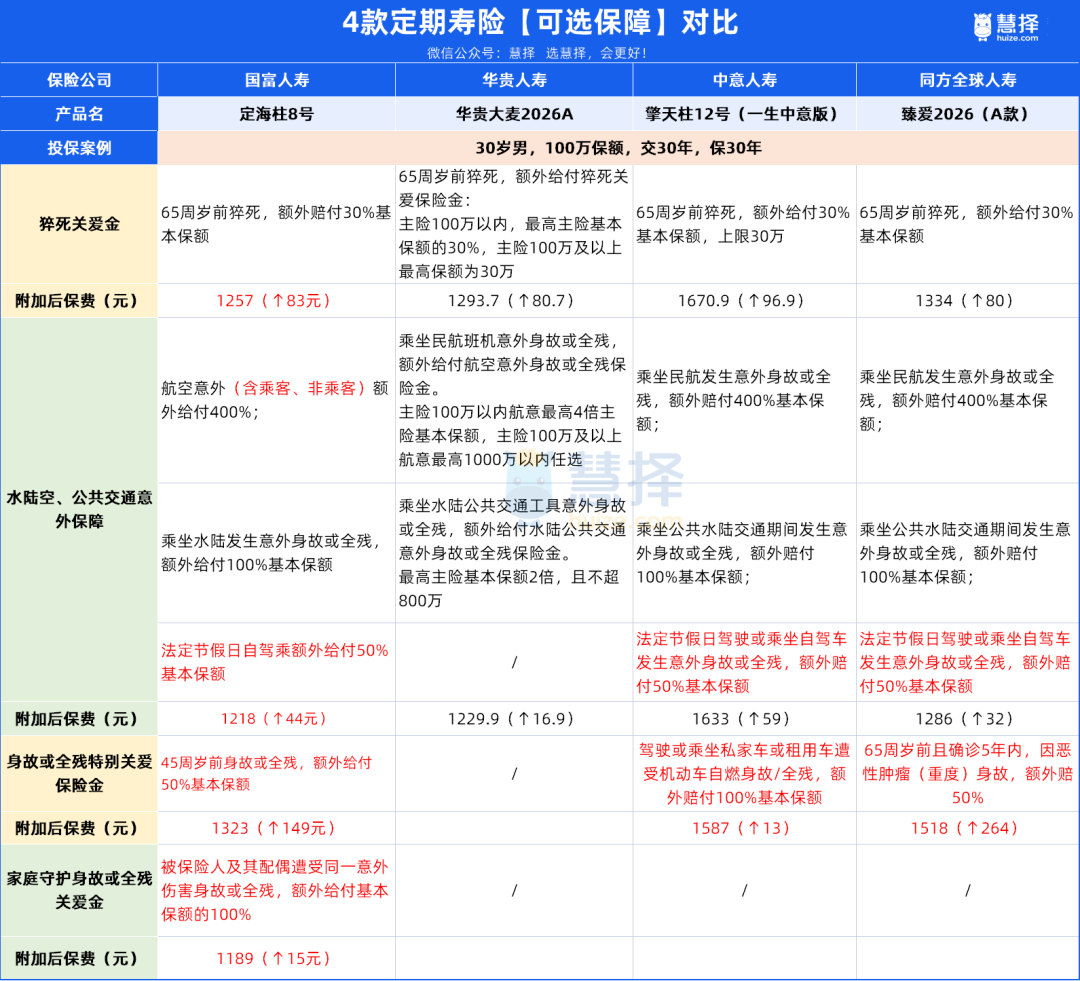Click red cell 65周岁前且确诊5年内，因恶性肿瘤
This screenshot has width=1080, height=981.
pos(968,773)
